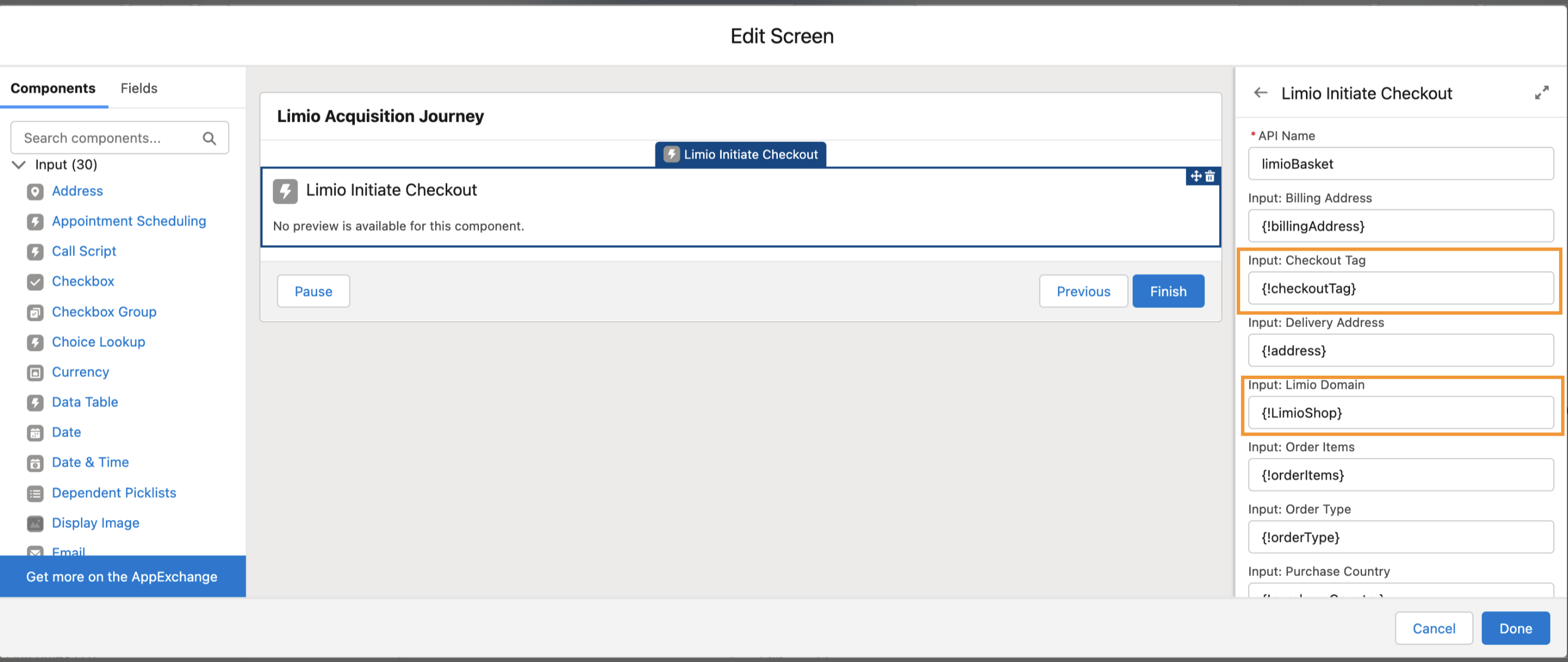Click the Date calendar icon
Image resolution: width=1568 pixels, height=662 pixels.
pos(35,433)
